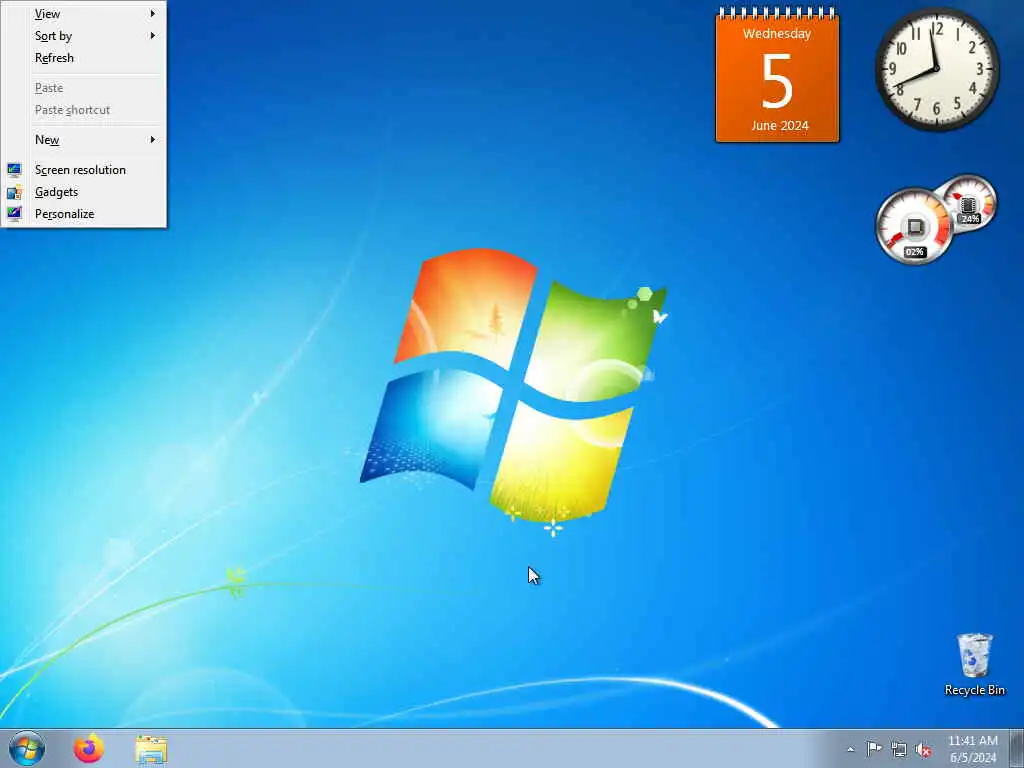Expand the View submenu arrow
Screen dimensions: 1024x768
tap(153, 14)
